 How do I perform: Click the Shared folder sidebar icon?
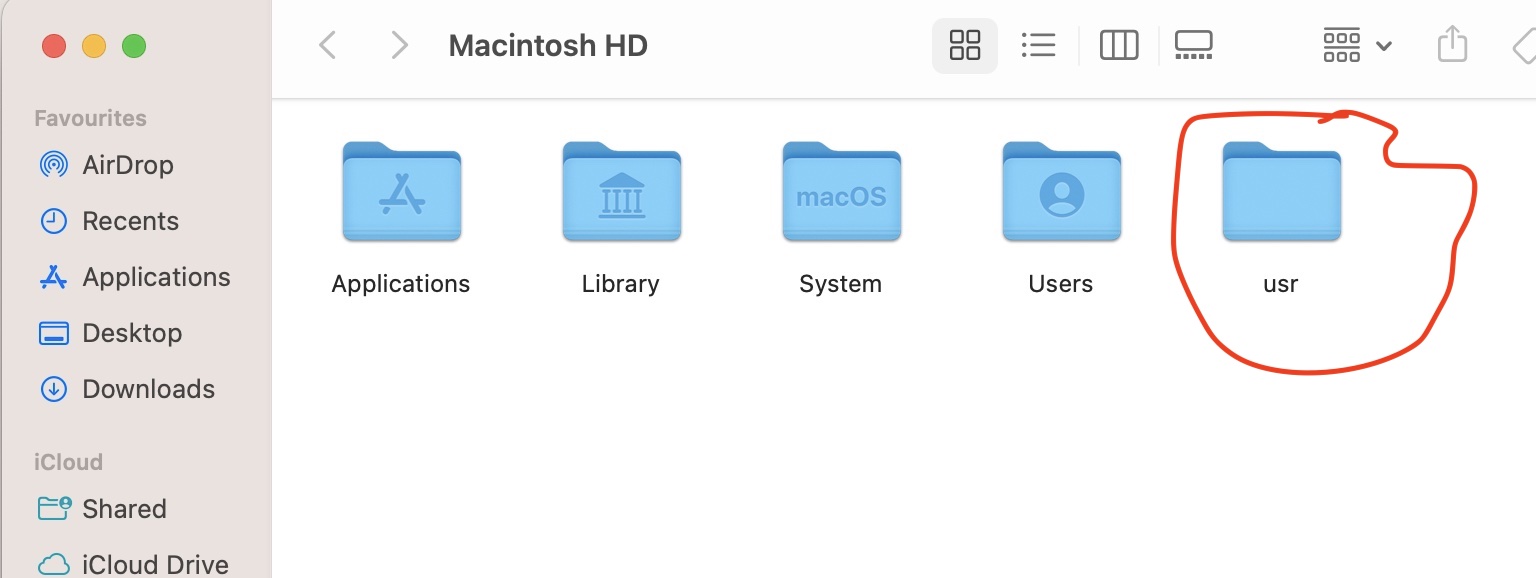tap(54, 508)
